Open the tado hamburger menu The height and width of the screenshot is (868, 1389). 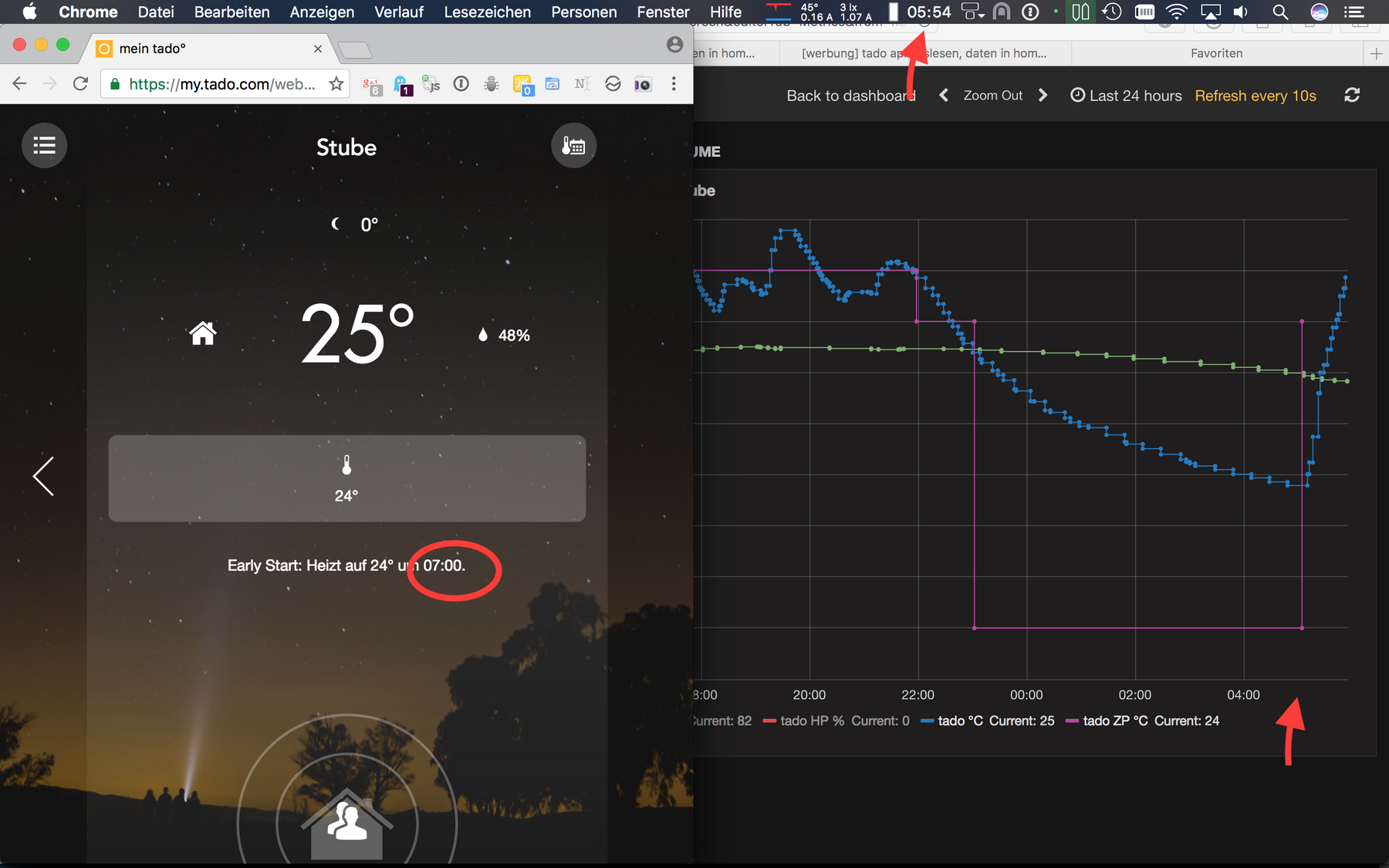pos(44,145)
